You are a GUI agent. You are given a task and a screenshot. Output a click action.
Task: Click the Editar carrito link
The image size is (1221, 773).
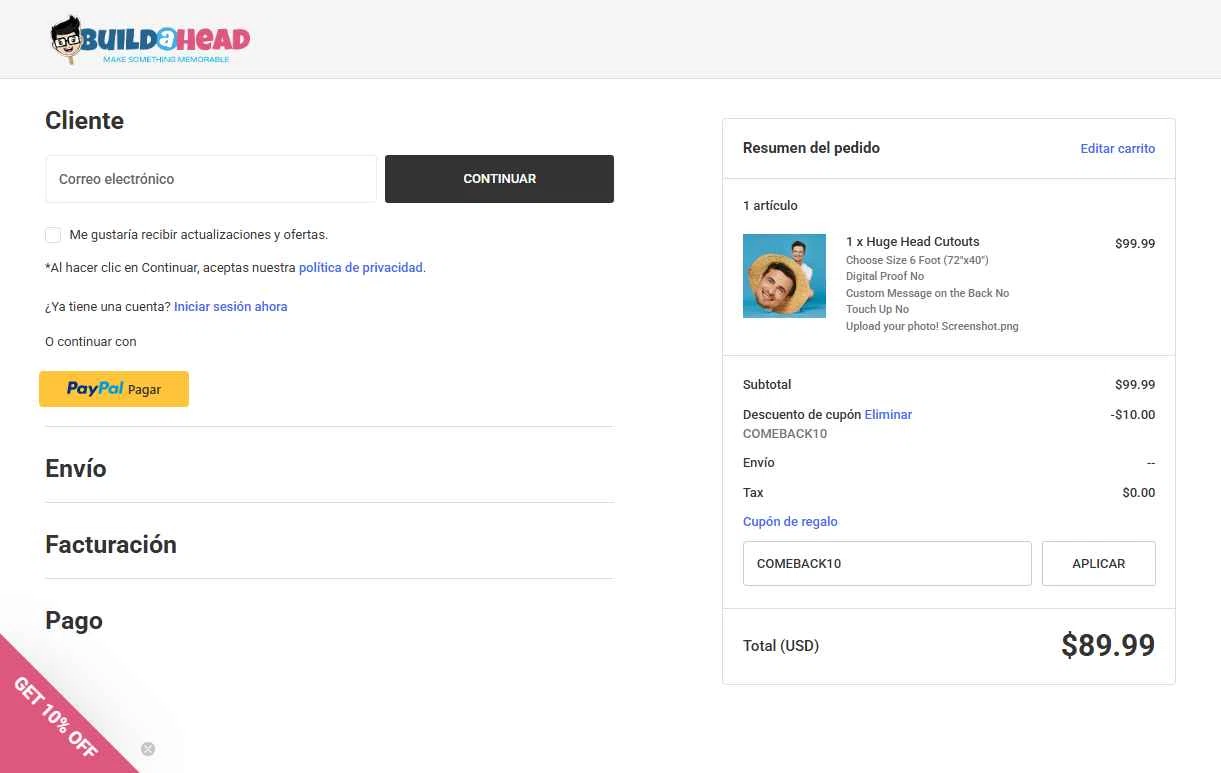click(1118, 149)
